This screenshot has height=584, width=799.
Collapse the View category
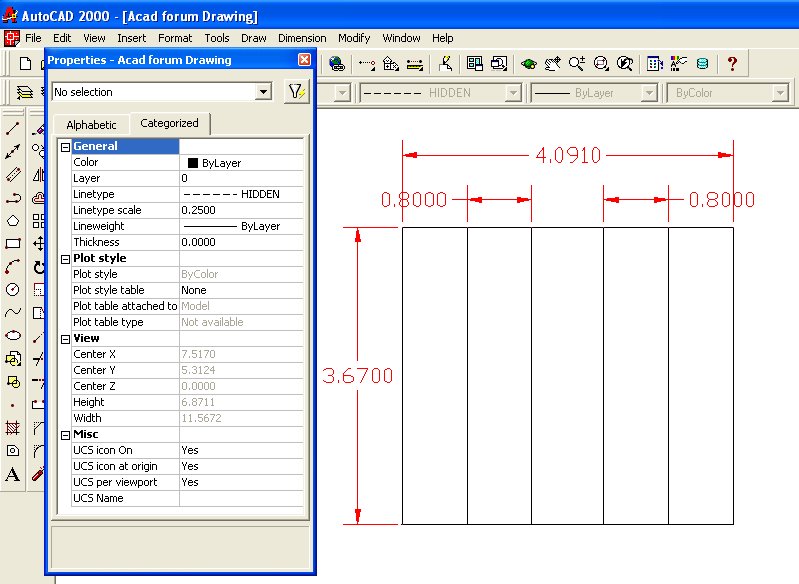(66, 339)
